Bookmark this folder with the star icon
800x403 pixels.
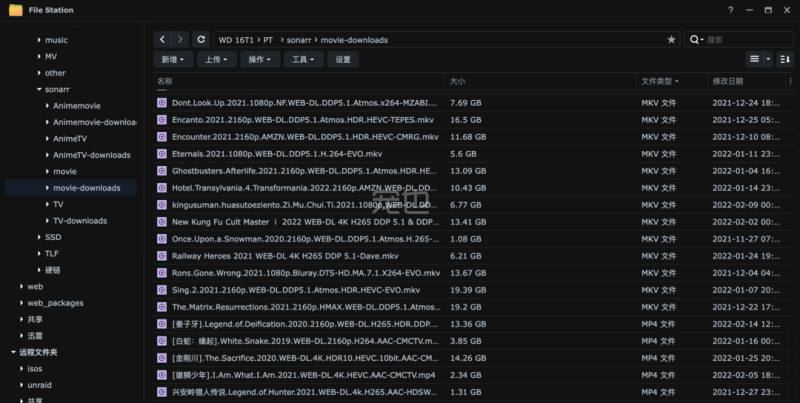pyautogui.click(x=671, y=39)
